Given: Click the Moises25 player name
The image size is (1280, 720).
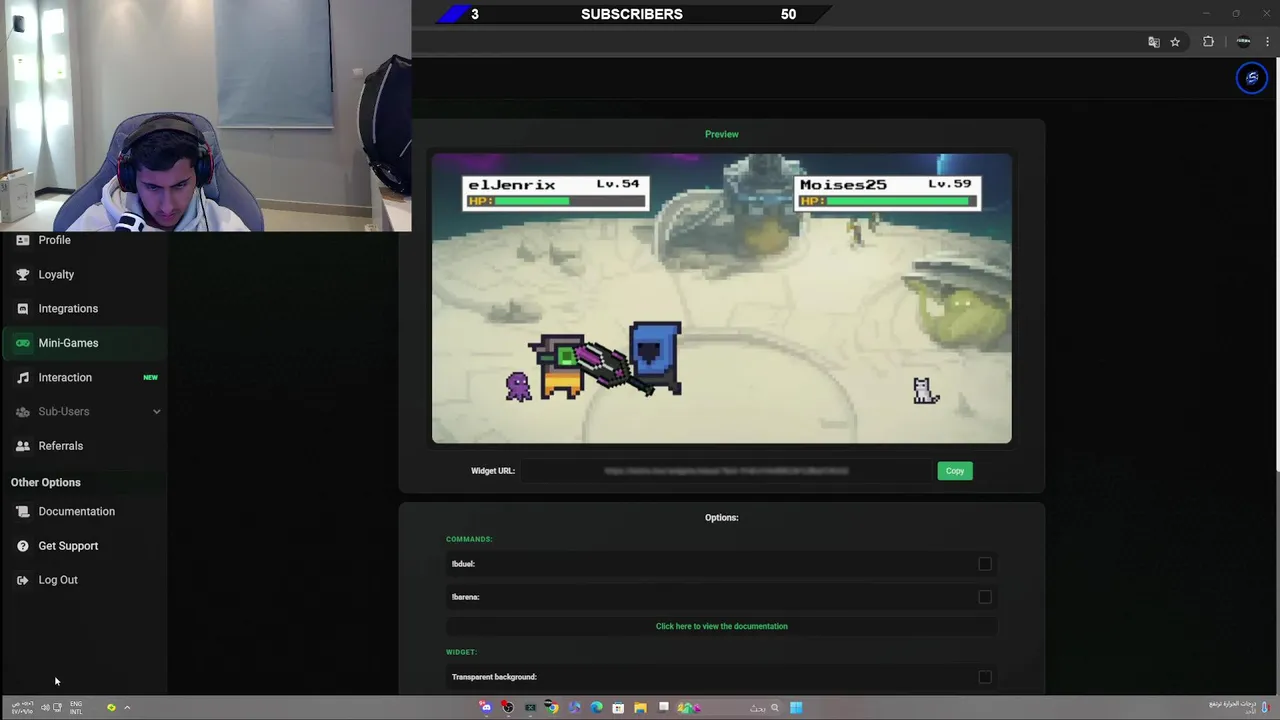Looking at the screenshot, I should [x=843, y=185].
